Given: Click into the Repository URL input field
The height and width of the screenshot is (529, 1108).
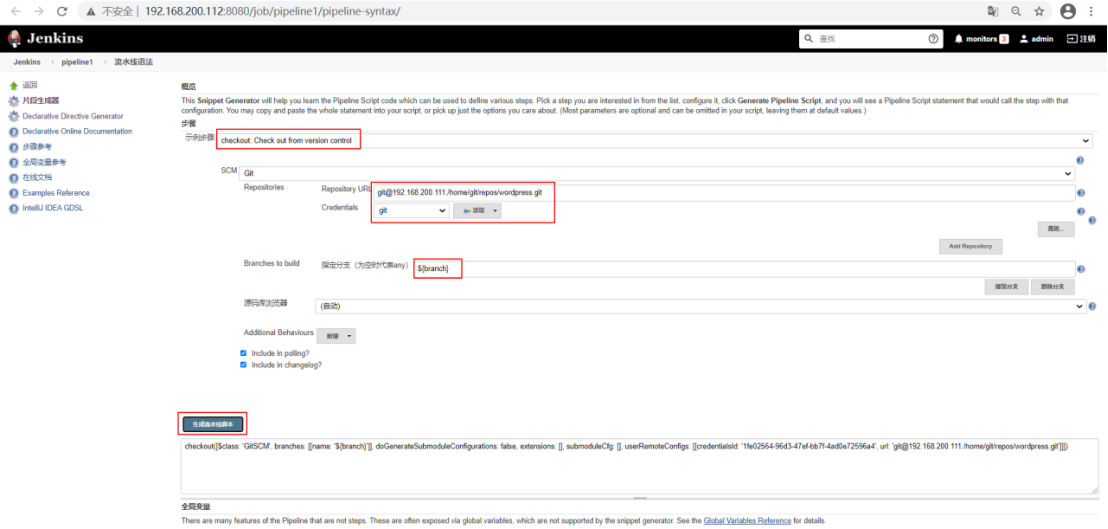Looking at the screenshot, I should tap(724, 193).
